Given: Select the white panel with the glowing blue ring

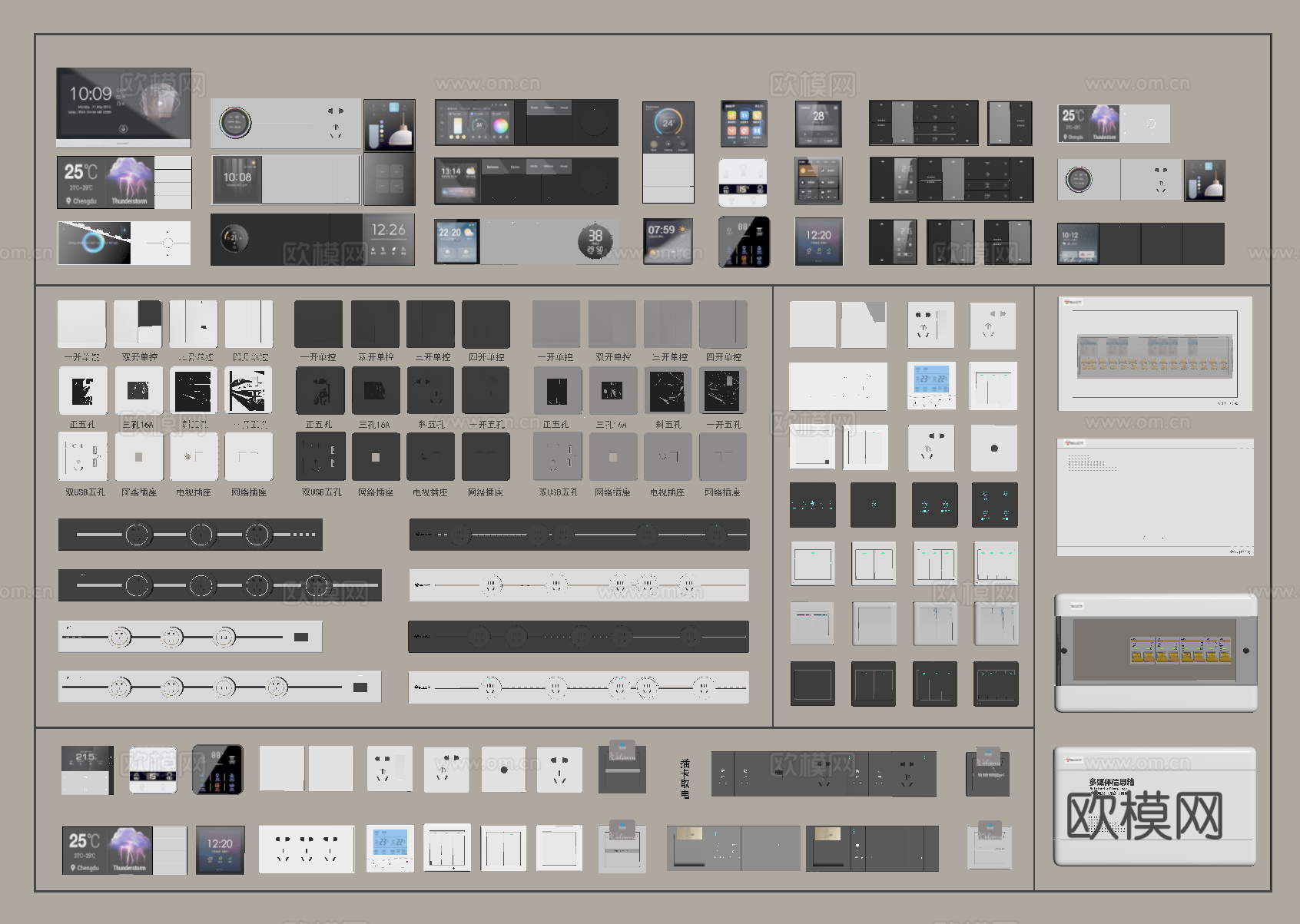Looking at the screenshot, I should tap(124, 243).
